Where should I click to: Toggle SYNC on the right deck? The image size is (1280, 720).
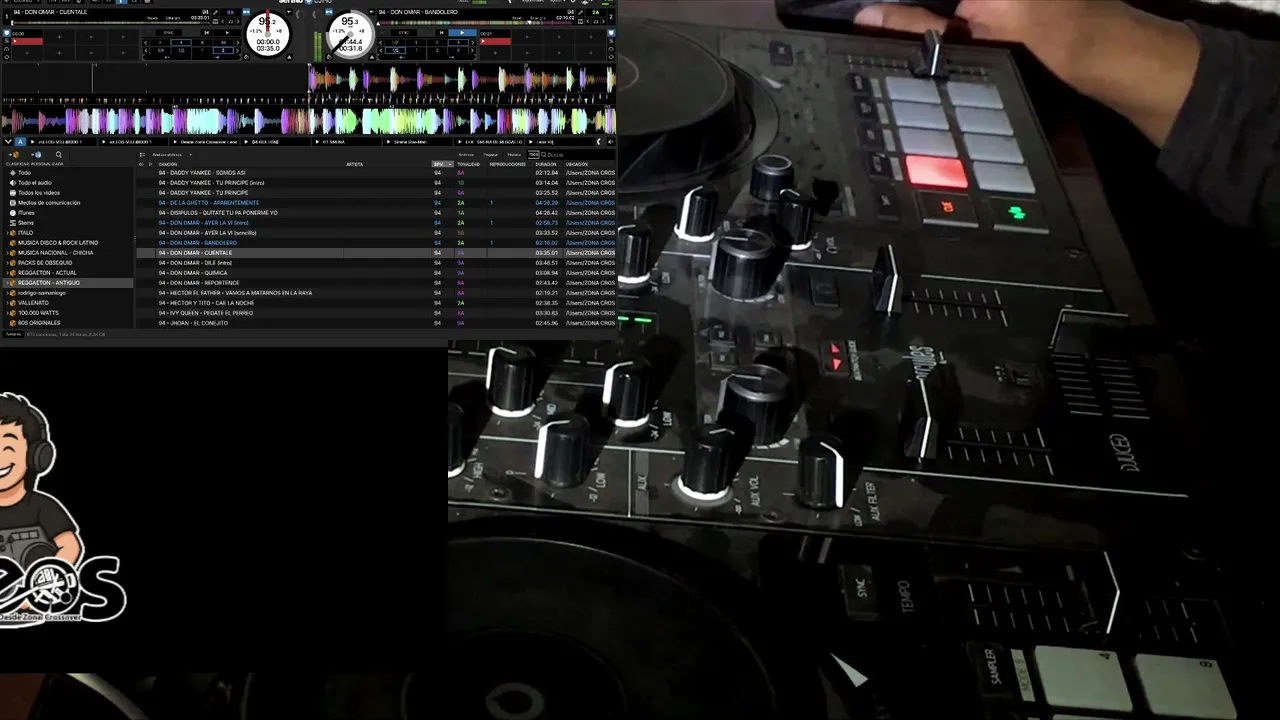click(x=406, y=33)
